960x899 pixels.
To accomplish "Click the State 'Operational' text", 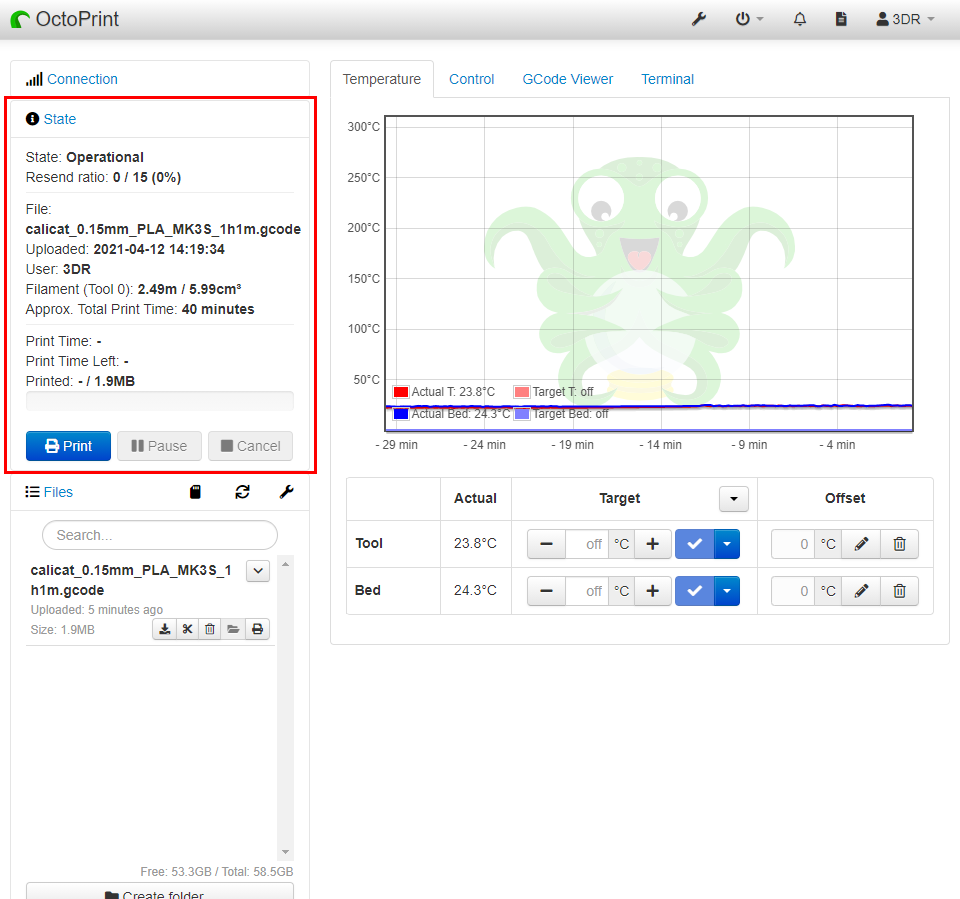I will (105, 157).
